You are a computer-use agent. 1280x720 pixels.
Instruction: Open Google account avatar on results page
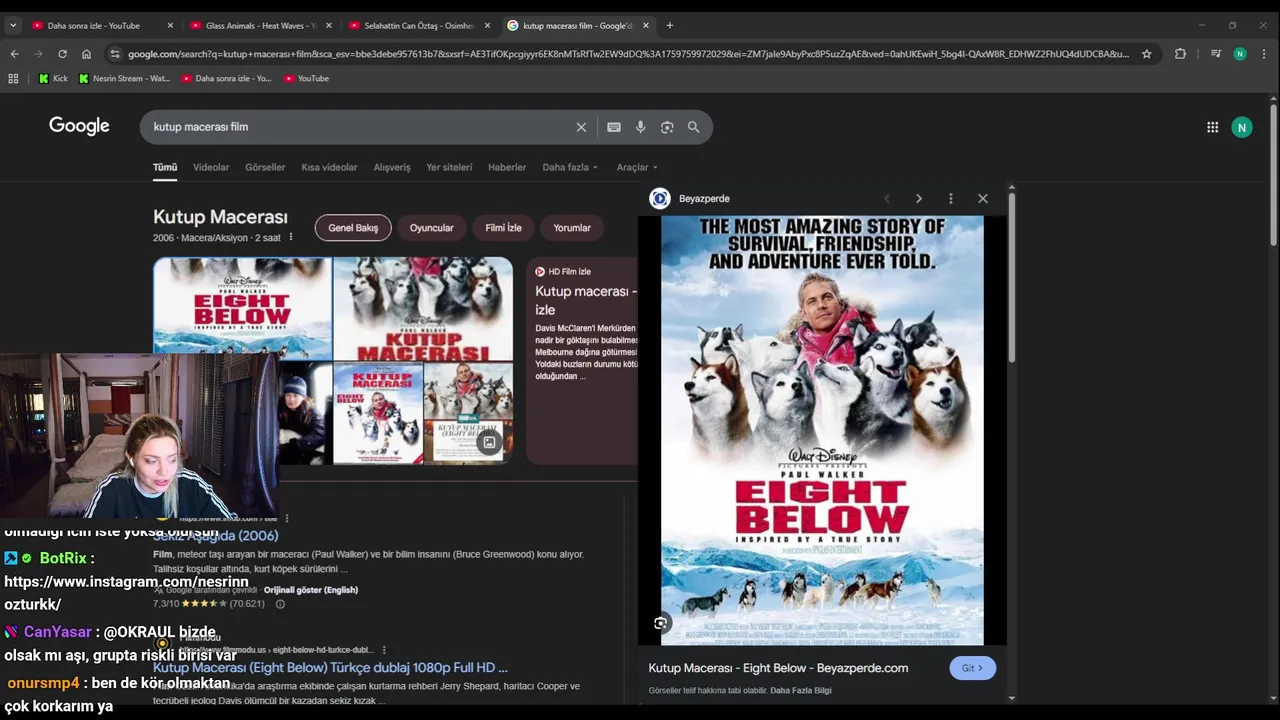tap(1241, 127)
